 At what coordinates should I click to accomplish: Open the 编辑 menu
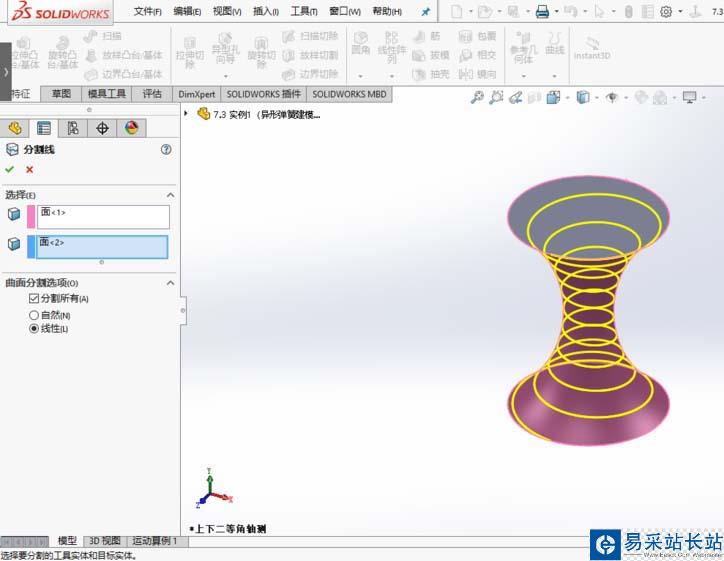click(x=187, y=11)
